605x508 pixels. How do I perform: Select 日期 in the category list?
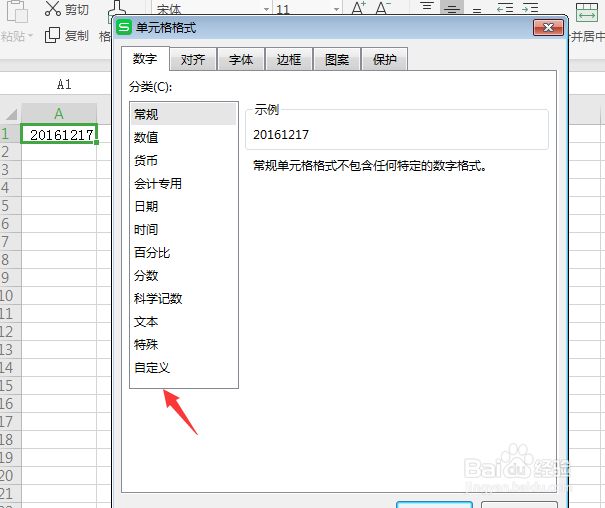pos(184,206)
